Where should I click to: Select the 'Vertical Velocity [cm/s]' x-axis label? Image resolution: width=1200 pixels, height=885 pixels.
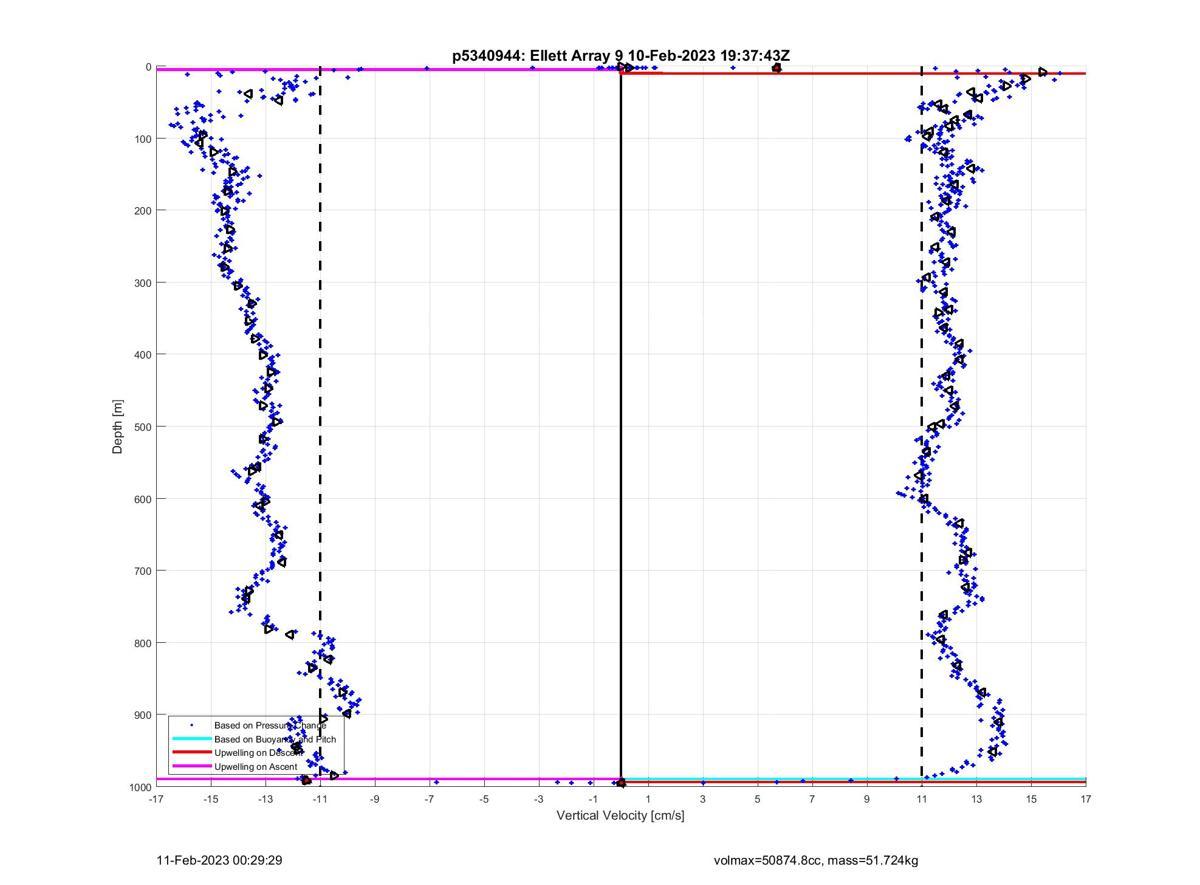(x=620, y=815)
